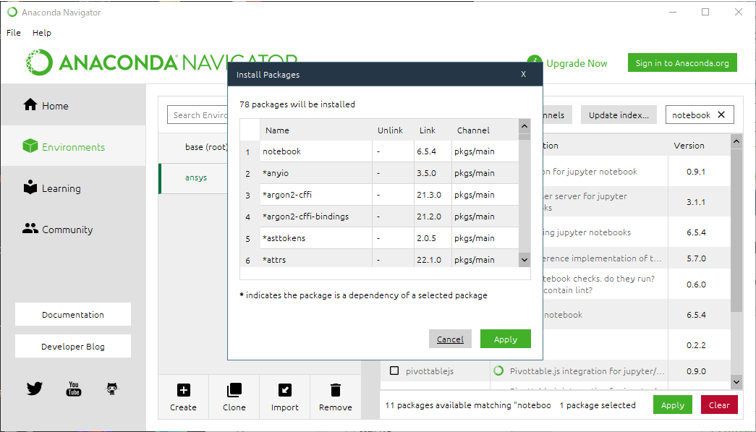Click the Remove environment trash icon
This screenshot has height=432, width=756.
pos(335,390)
